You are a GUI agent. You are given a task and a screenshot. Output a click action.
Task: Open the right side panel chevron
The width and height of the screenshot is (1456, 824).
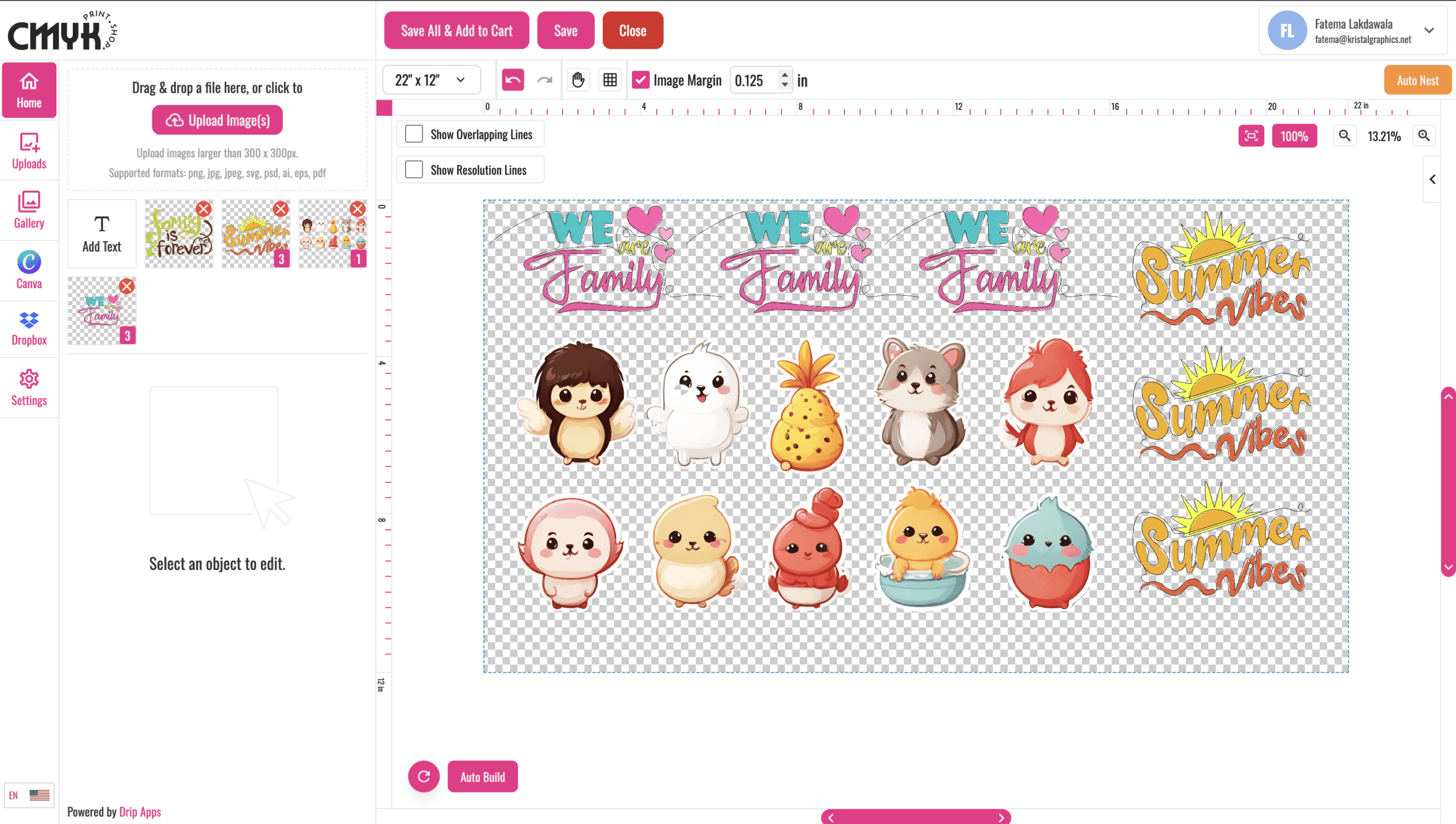pyautogui.click(x=1432, y=180)
